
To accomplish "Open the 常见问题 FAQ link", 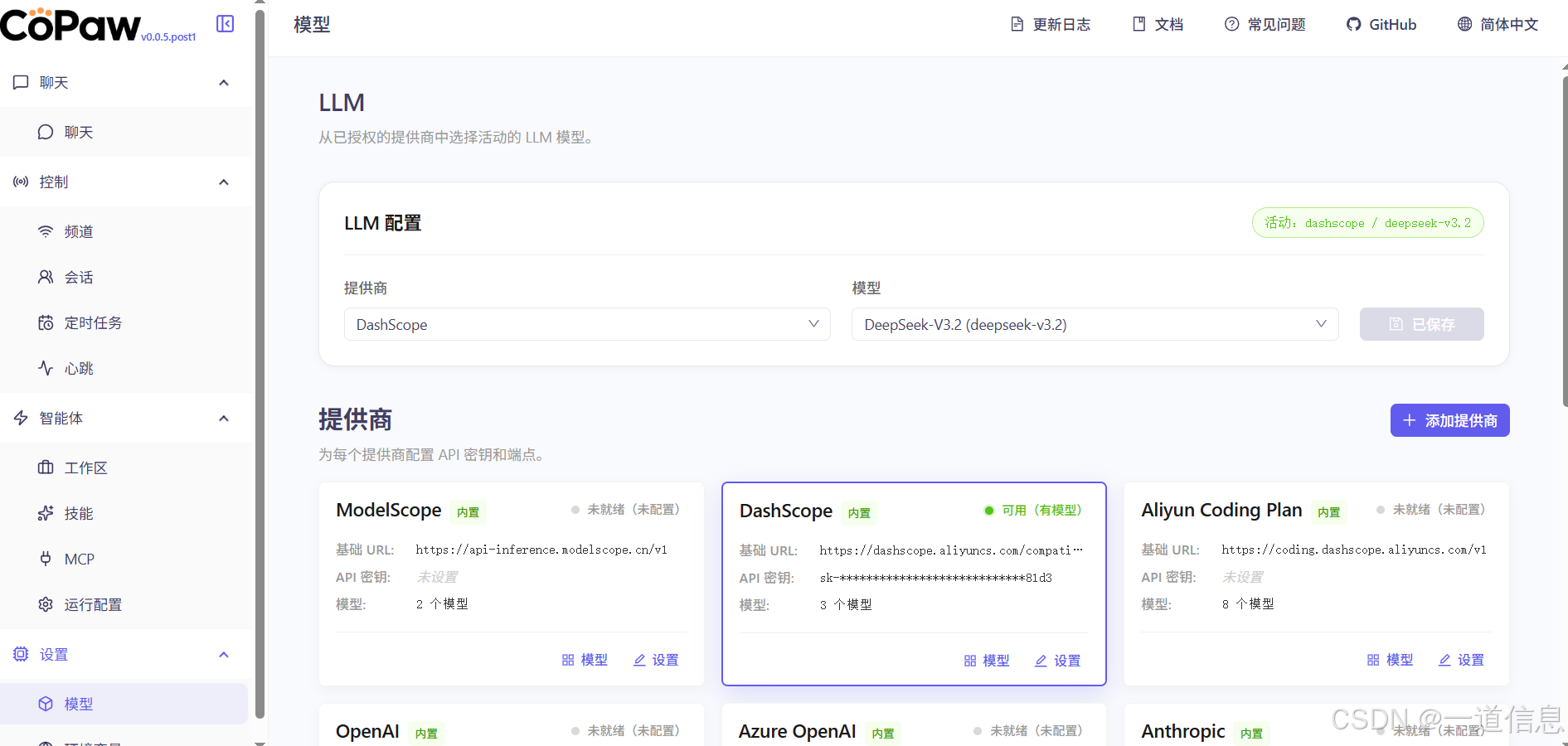I will (1265, 24).
